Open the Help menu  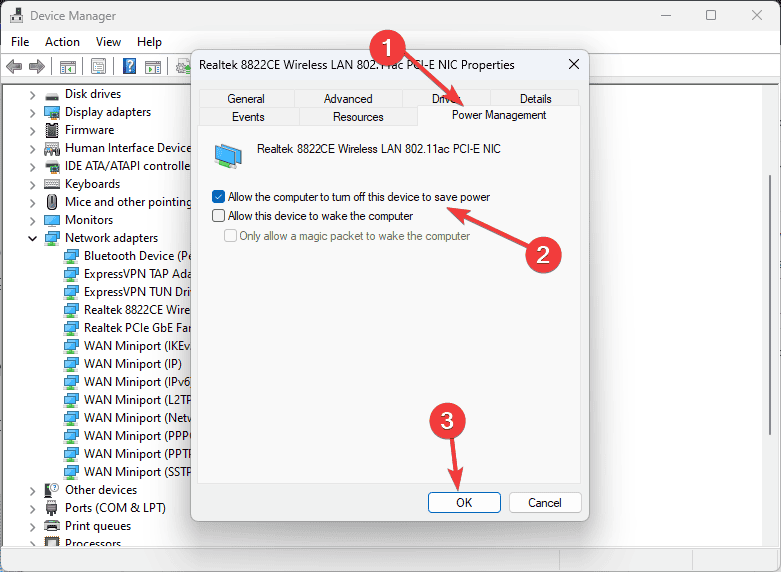149,42
